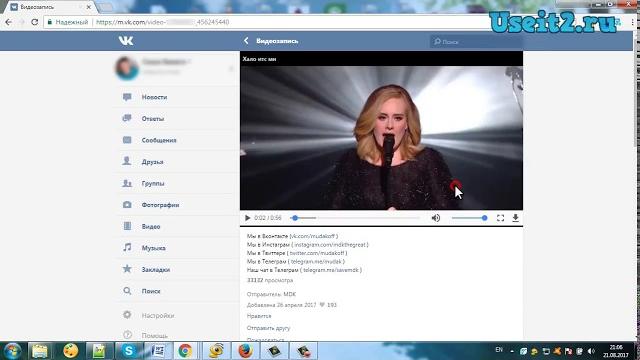Click the Настройки gear icon
Screen dimensions: 640x360
pos(127,315)
